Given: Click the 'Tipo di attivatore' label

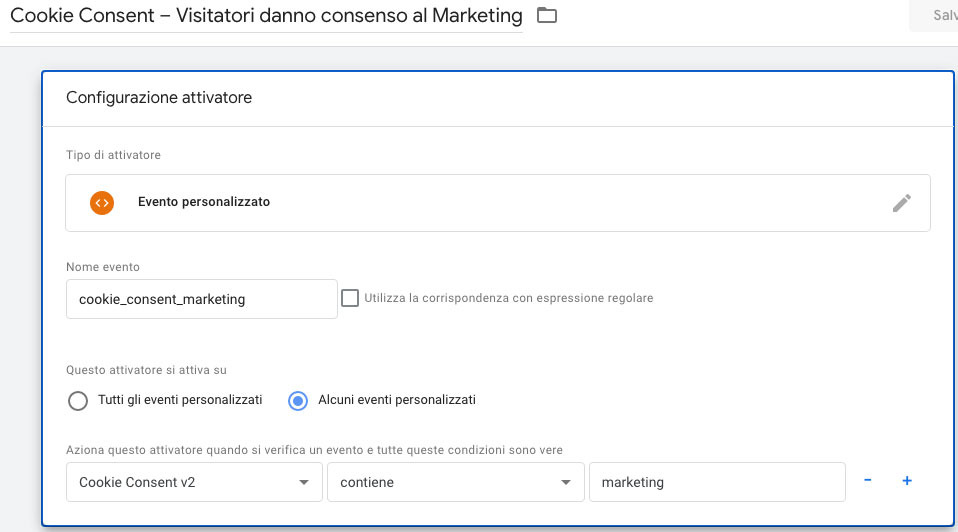Looking at the screenshot, I should [x=113, y=155].
